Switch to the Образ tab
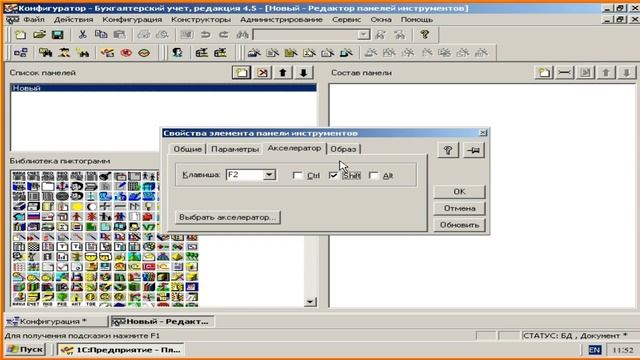 [x=343, y=149]
